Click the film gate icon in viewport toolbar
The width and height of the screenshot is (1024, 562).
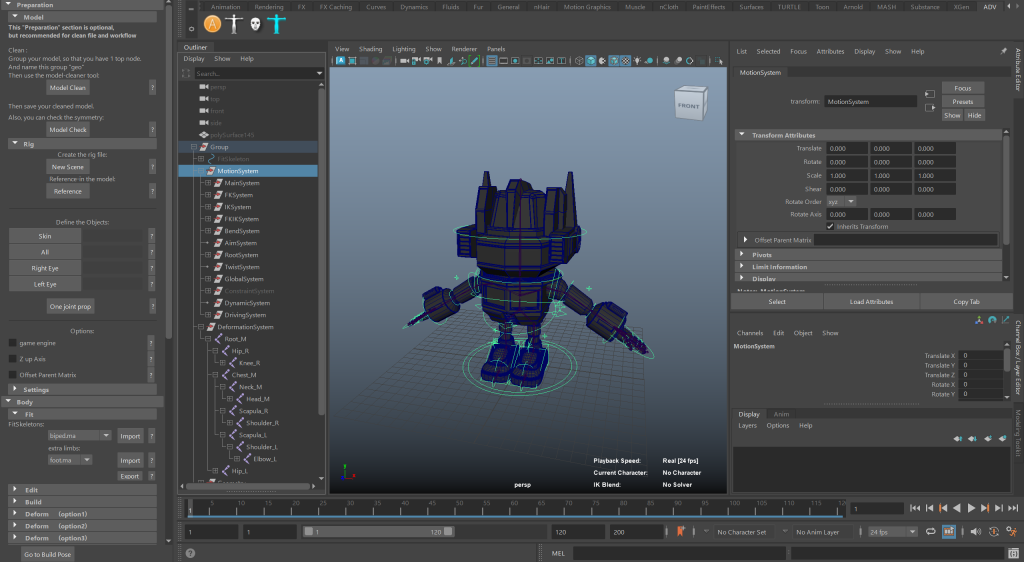tap(503, 61)
